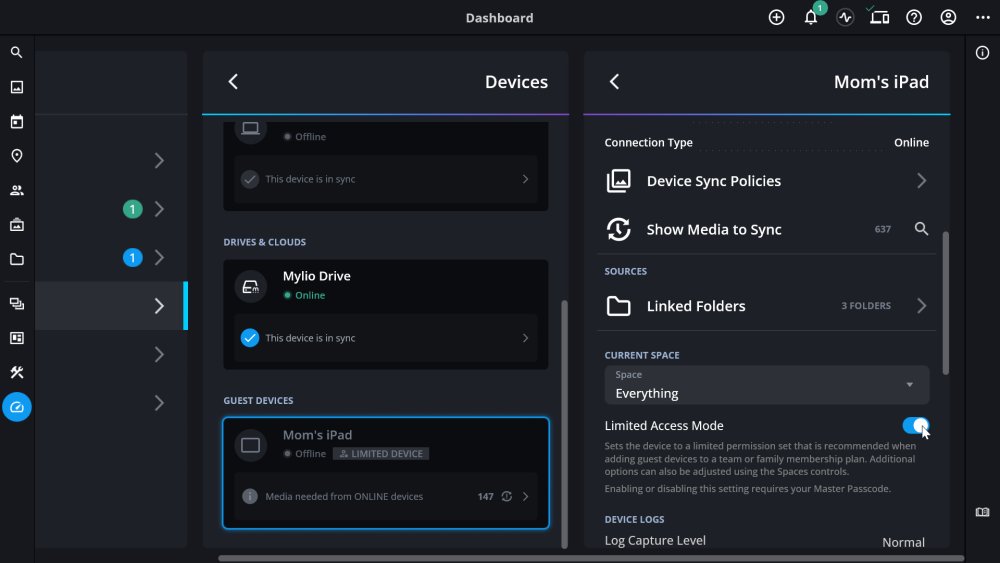1000x563 pixels.
Task: Click the notifications bell icon
Action: pyautogui.click(x=811, y=18)
